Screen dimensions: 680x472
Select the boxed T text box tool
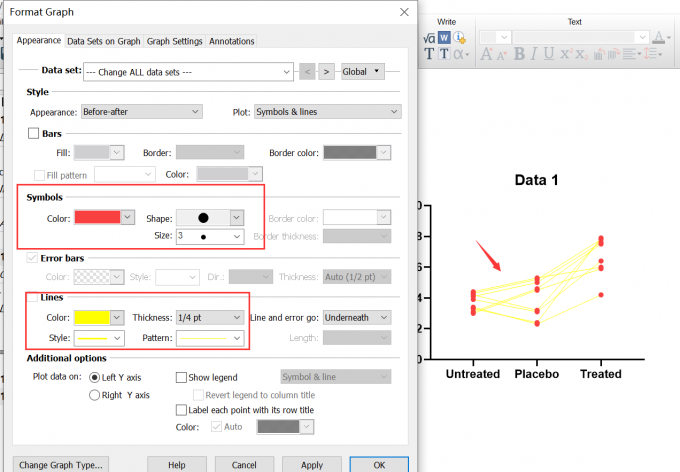pos(444,54)
